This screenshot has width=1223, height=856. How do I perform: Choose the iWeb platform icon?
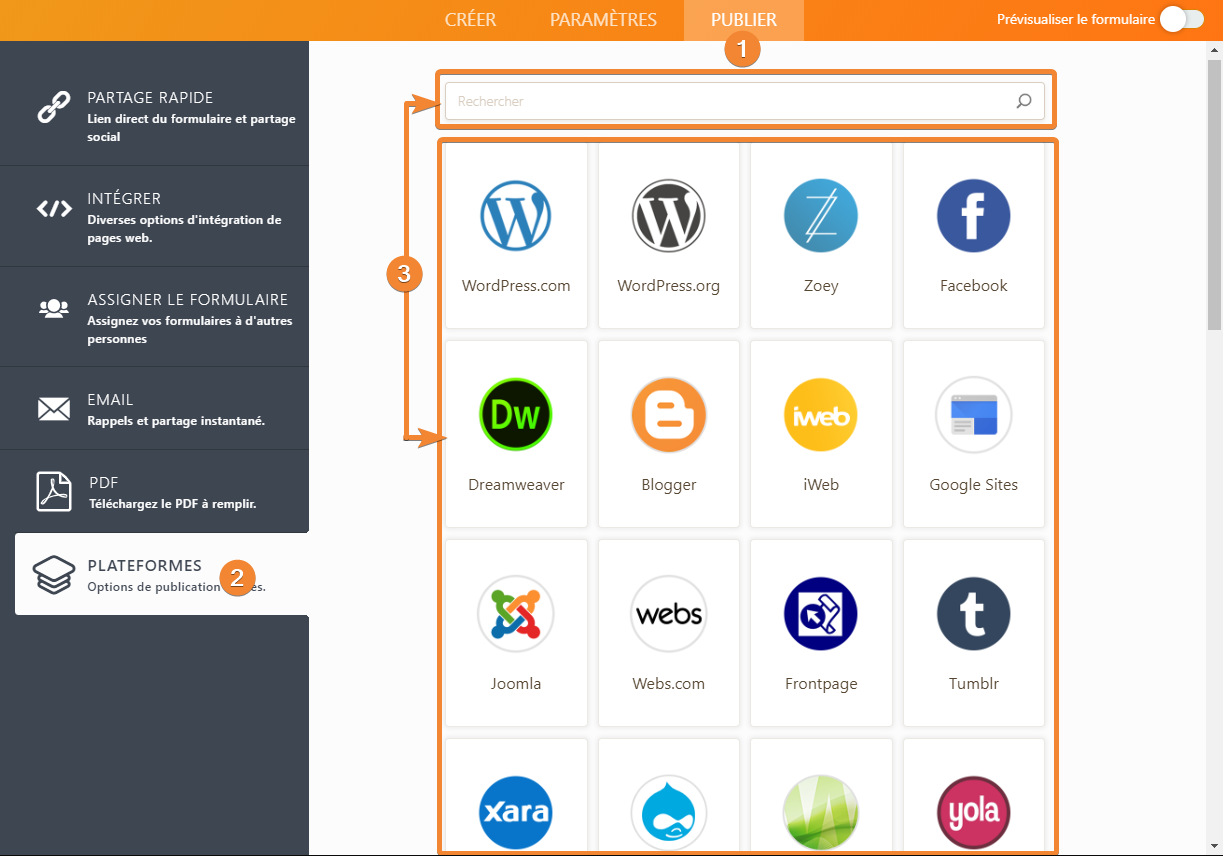[x=821, y=414]
